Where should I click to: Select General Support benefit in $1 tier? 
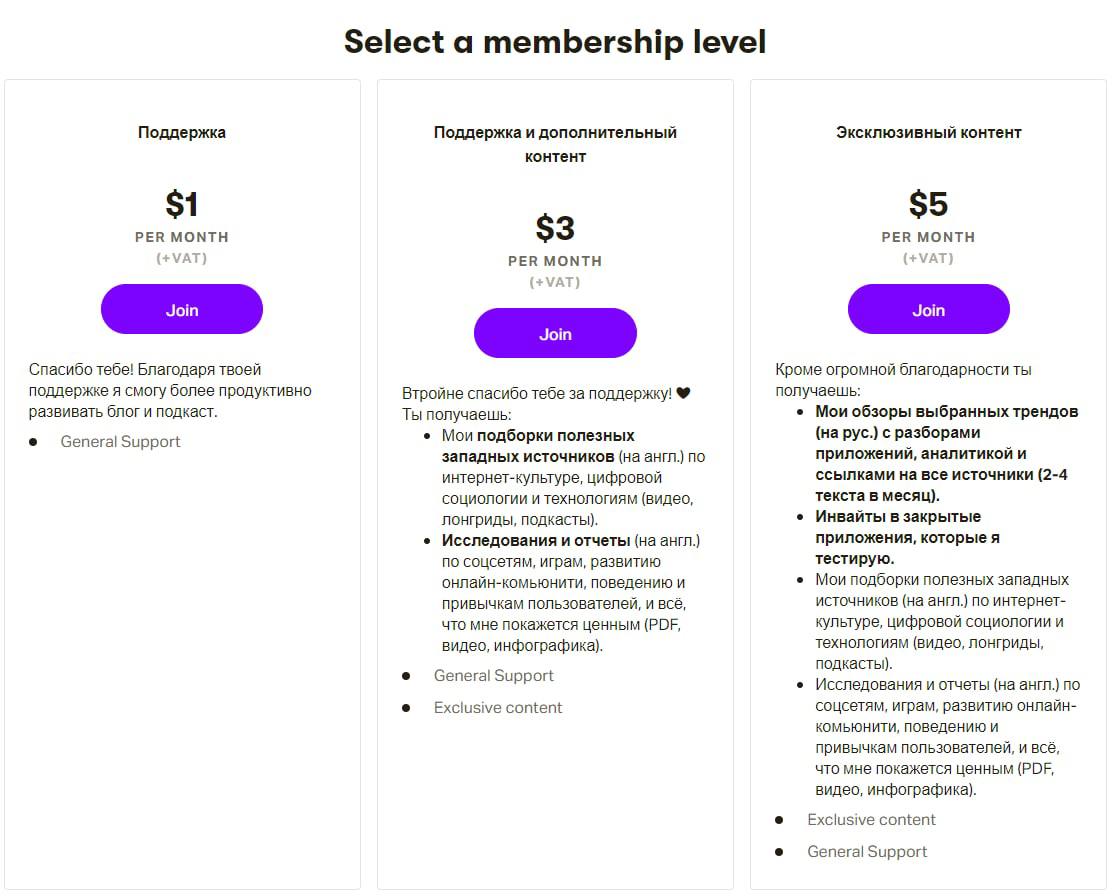tap(120, 442)
